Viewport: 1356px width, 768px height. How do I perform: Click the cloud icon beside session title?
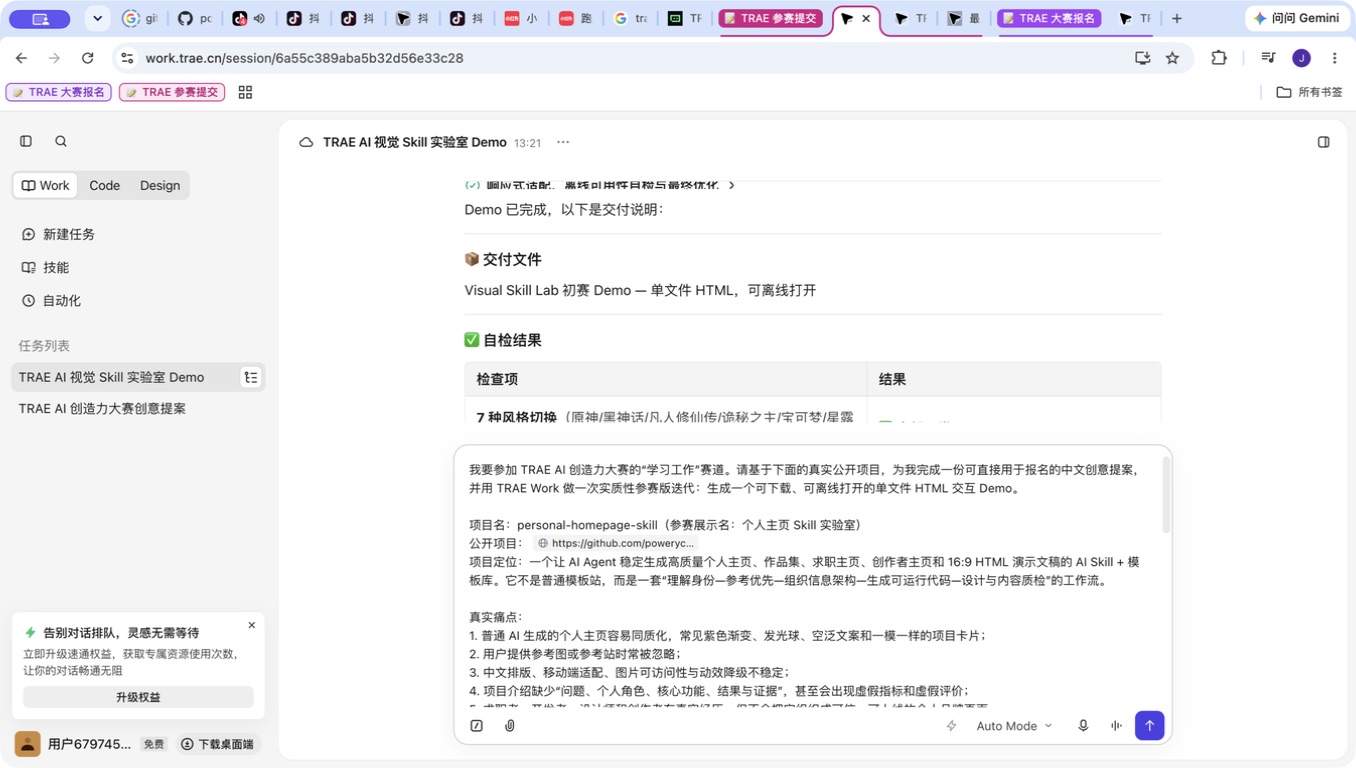point(306,142)
